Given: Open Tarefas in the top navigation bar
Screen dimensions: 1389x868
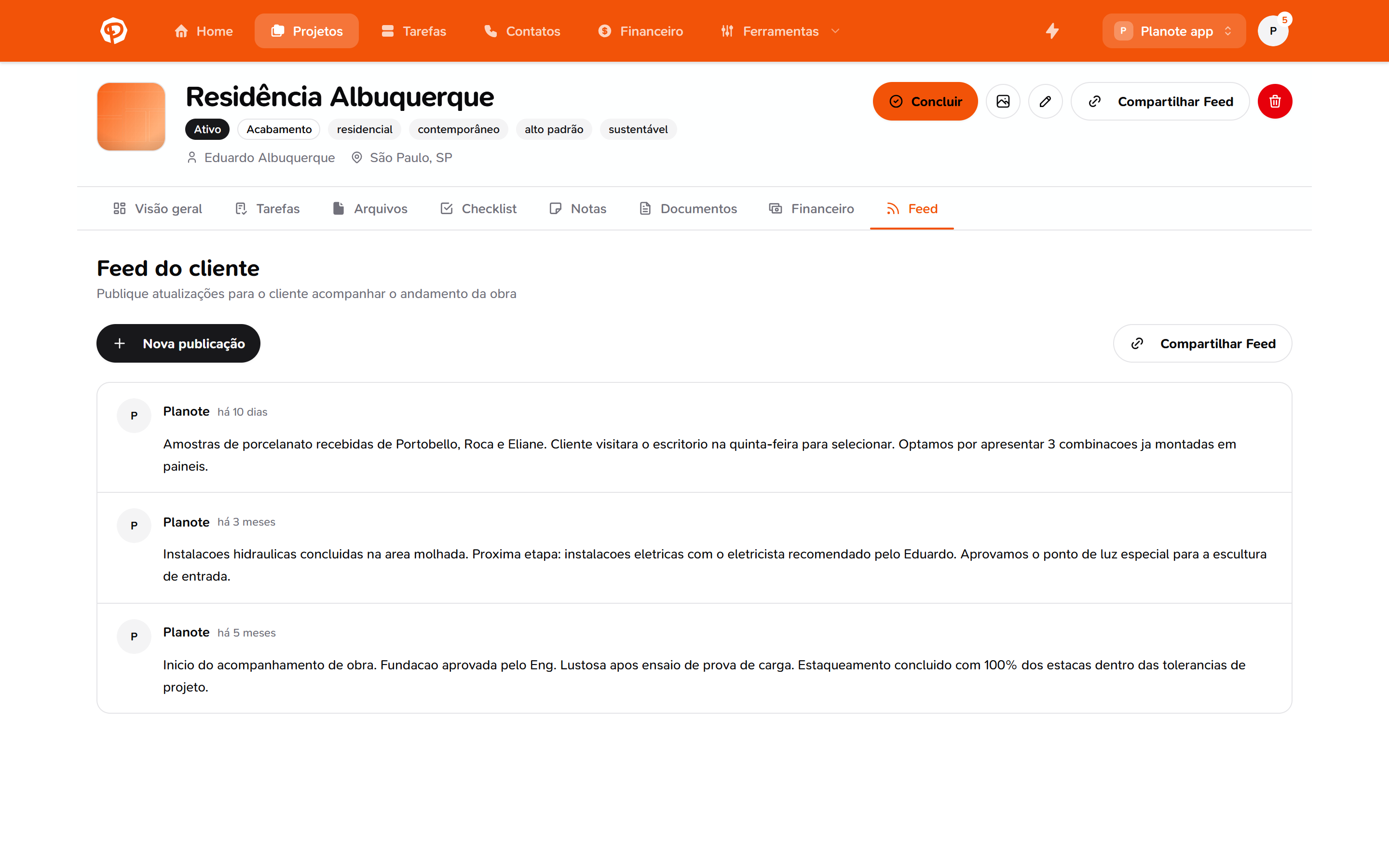Looking at the screenshot, I should pyautogui.click(x=413, y=31).
